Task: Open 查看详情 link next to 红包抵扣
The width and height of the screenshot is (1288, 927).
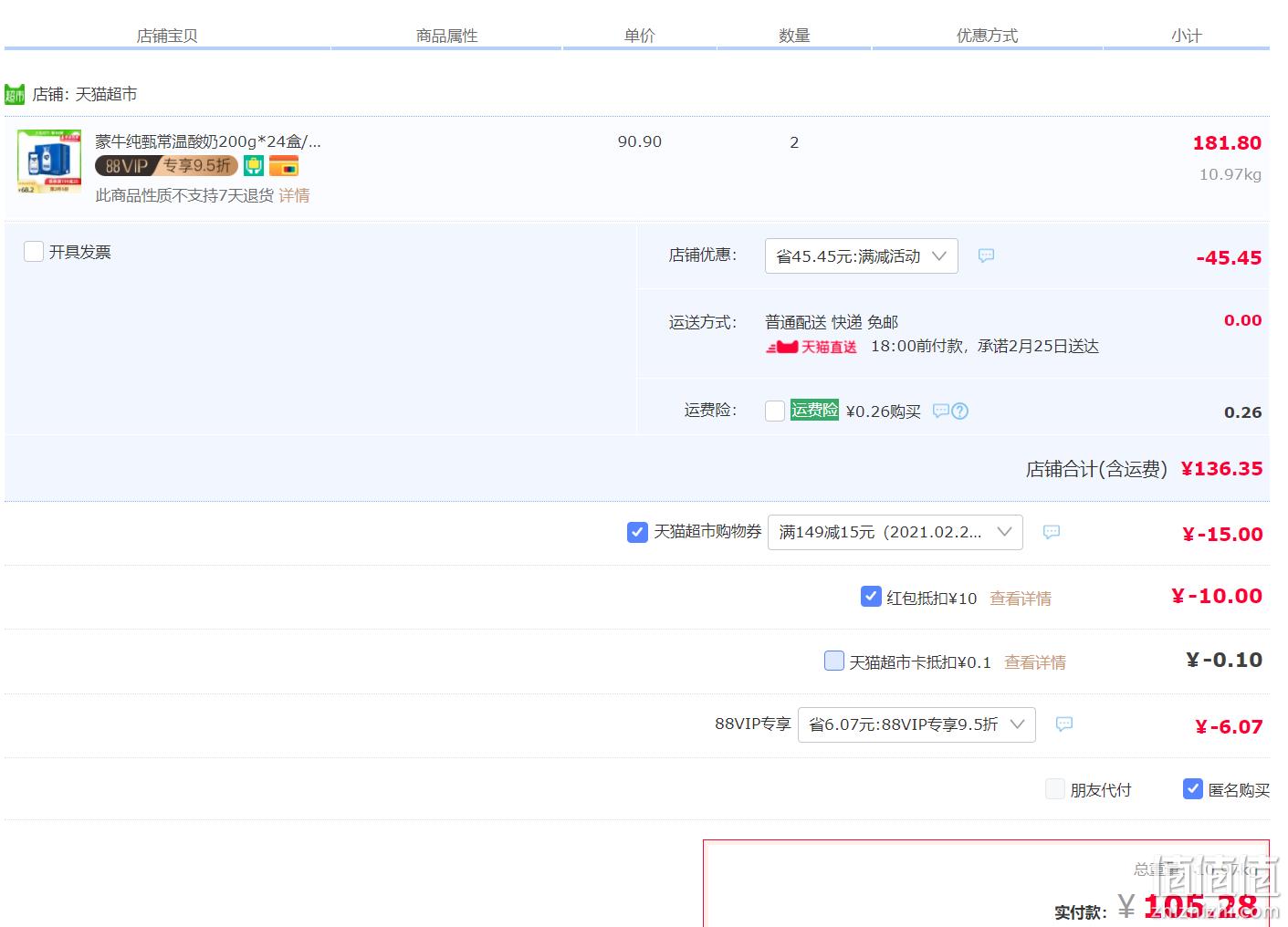Action: 1021,599
